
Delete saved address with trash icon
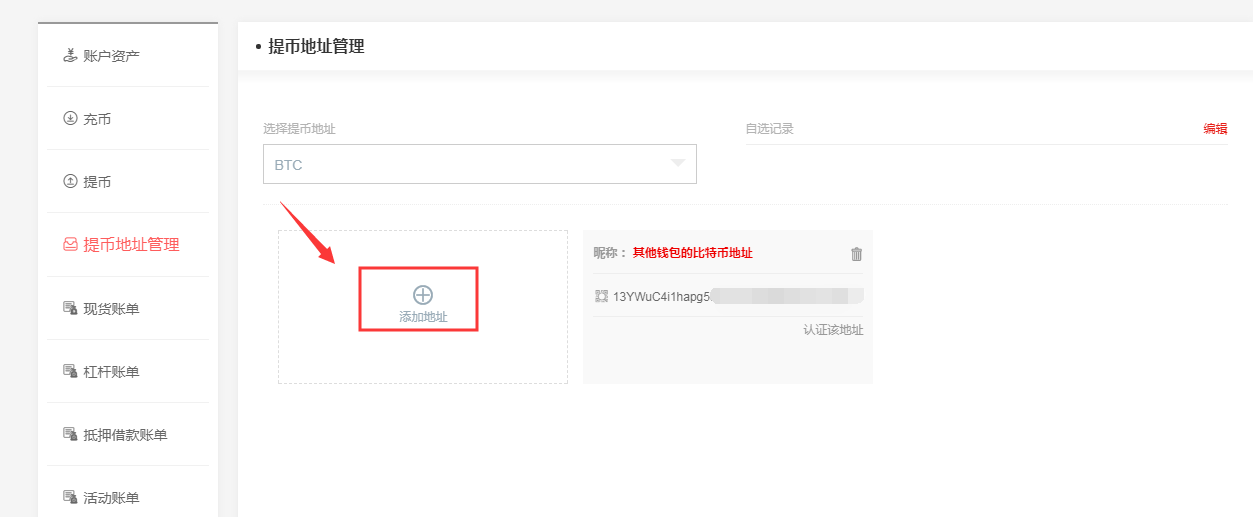pyautogui.click(x=856, y=254)
